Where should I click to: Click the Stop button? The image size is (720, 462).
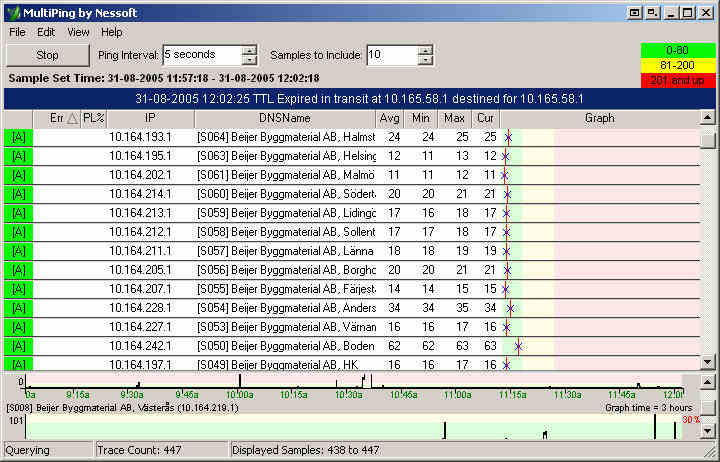47,55
